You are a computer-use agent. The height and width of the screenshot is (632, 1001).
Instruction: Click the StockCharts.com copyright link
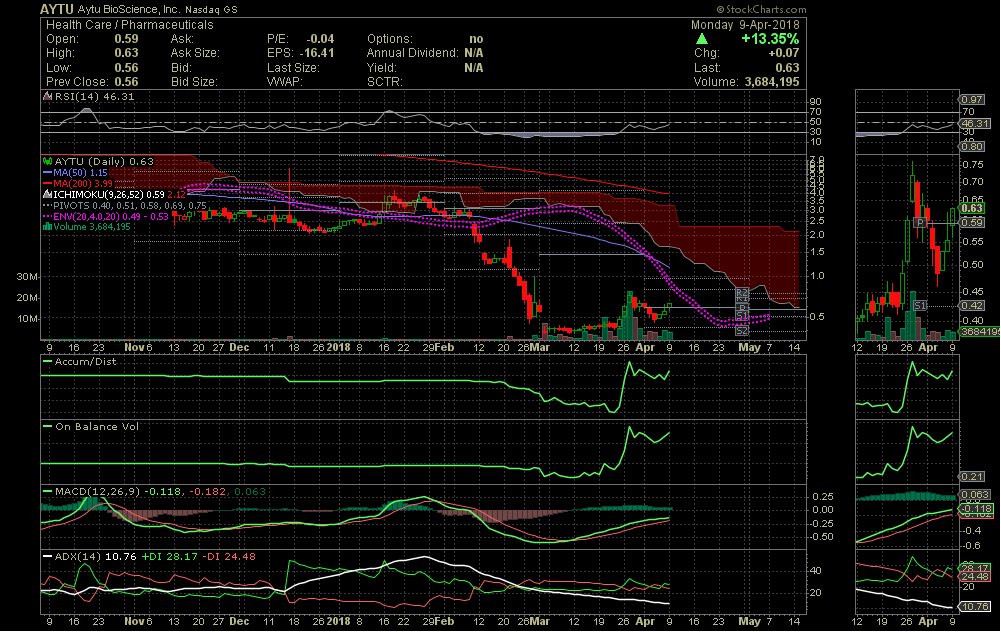pyautogui.click(x=761, y=10)
